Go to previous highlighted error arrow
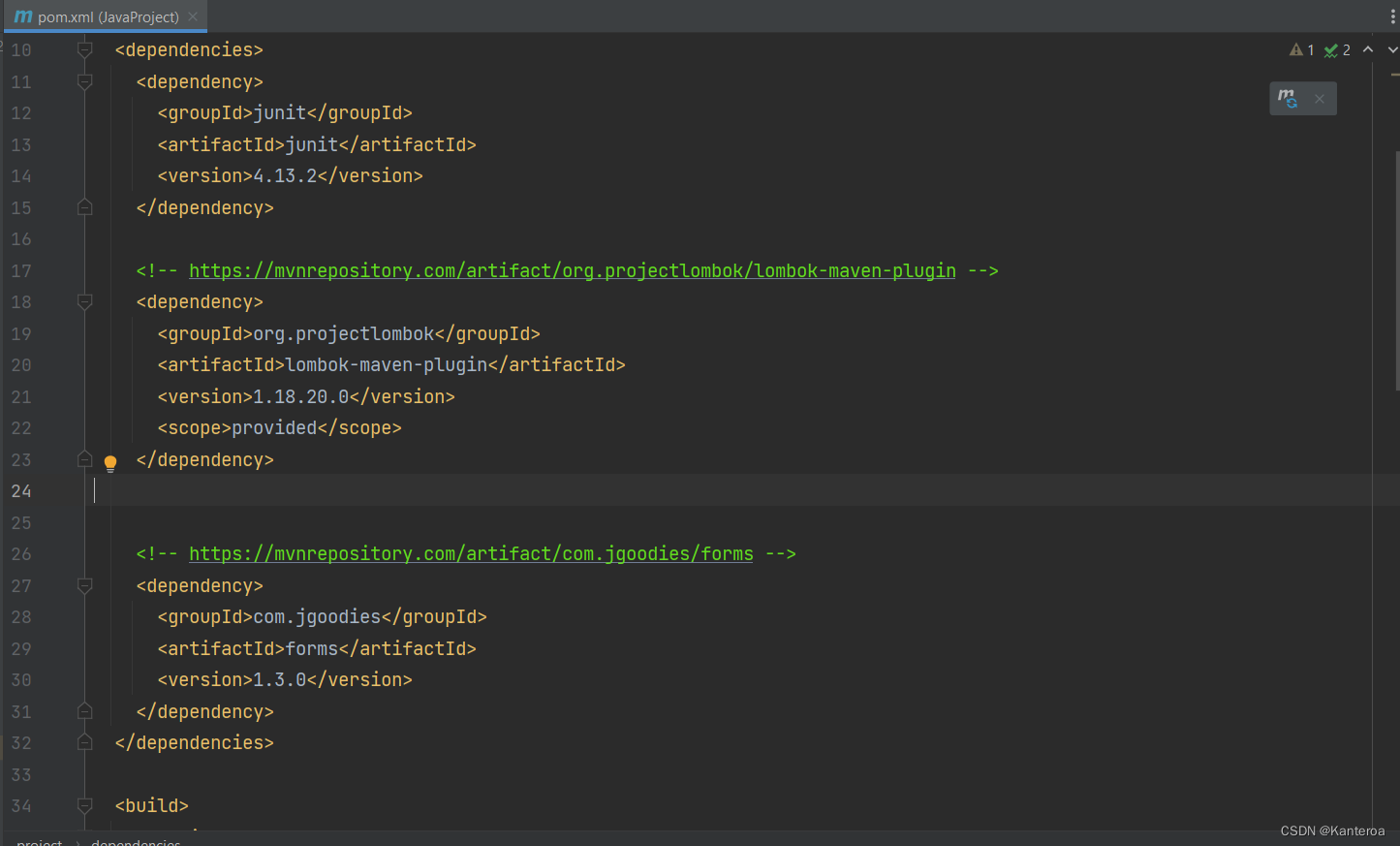This screenshot has width=1400, height=846. point(1368,49)
